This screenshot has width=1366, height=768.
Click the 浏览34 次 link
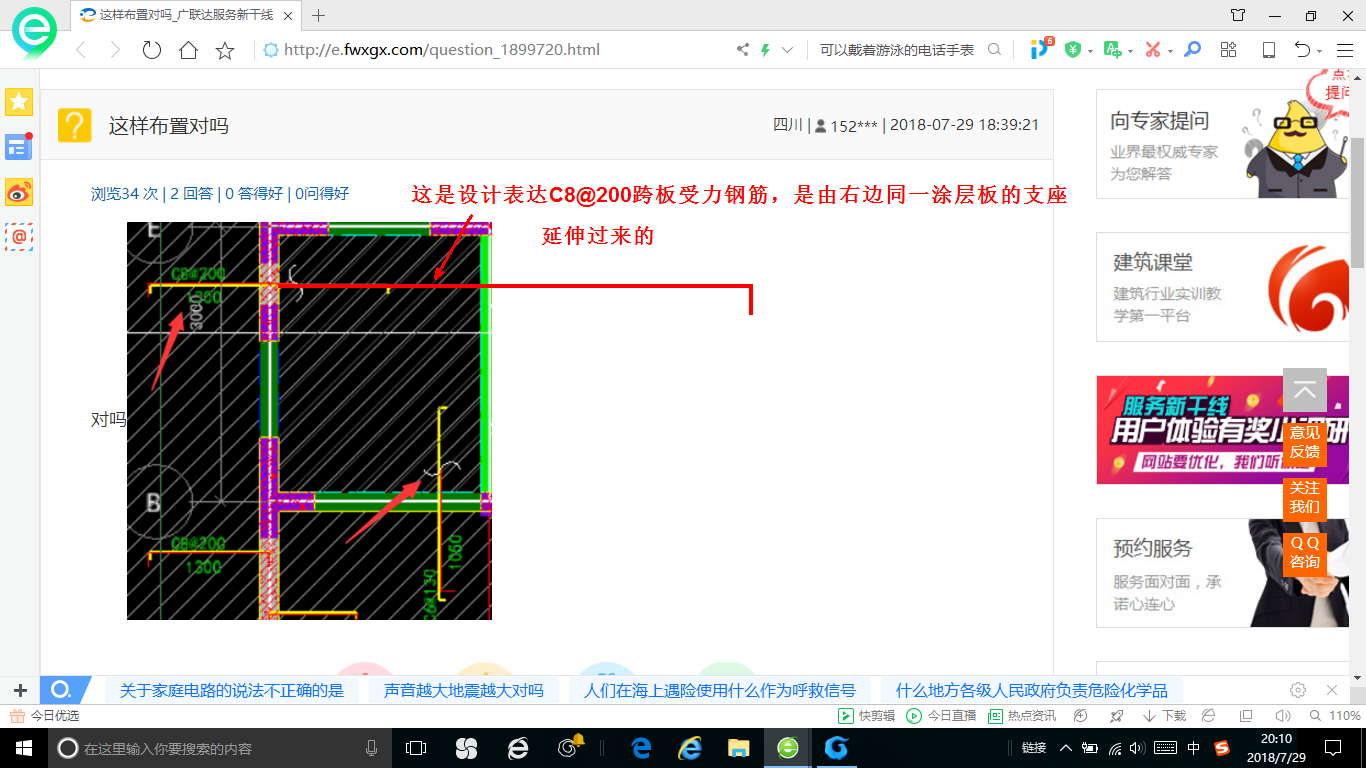pyautogui.click(x=125, y=194)
